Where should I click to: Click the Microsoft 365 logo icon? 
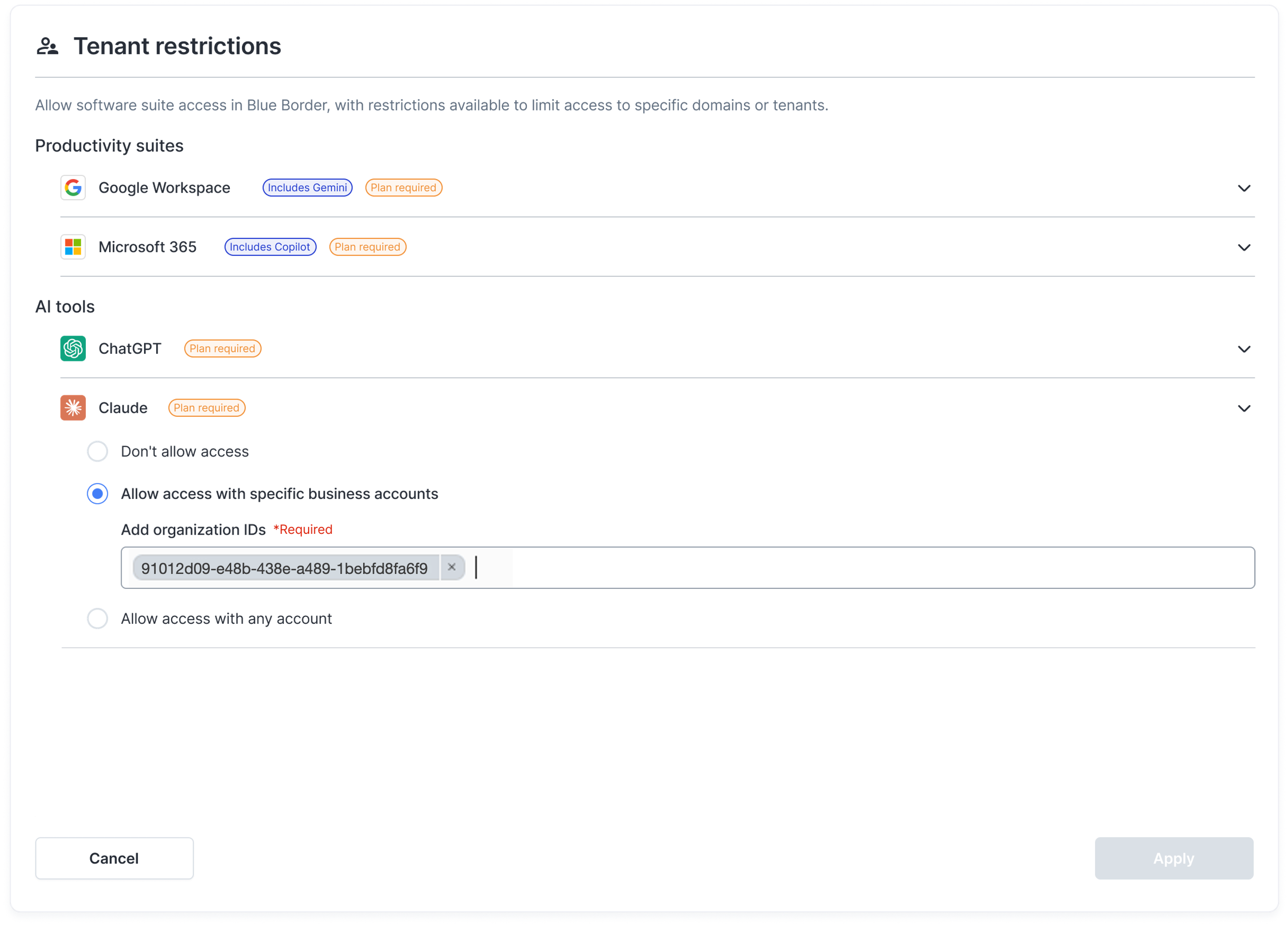73,247
